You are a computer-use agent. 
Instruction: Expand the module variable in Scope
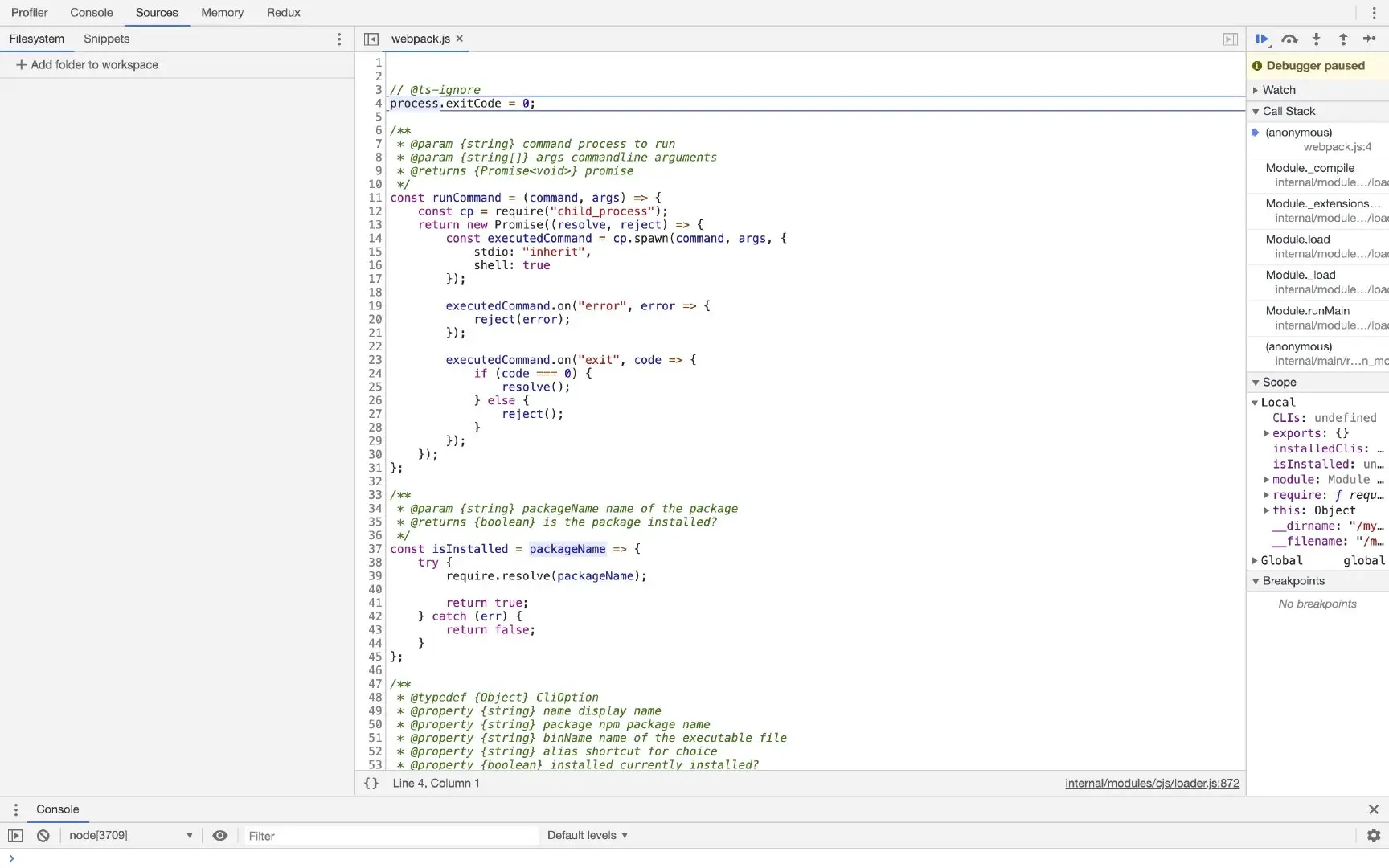(1266, 480)
